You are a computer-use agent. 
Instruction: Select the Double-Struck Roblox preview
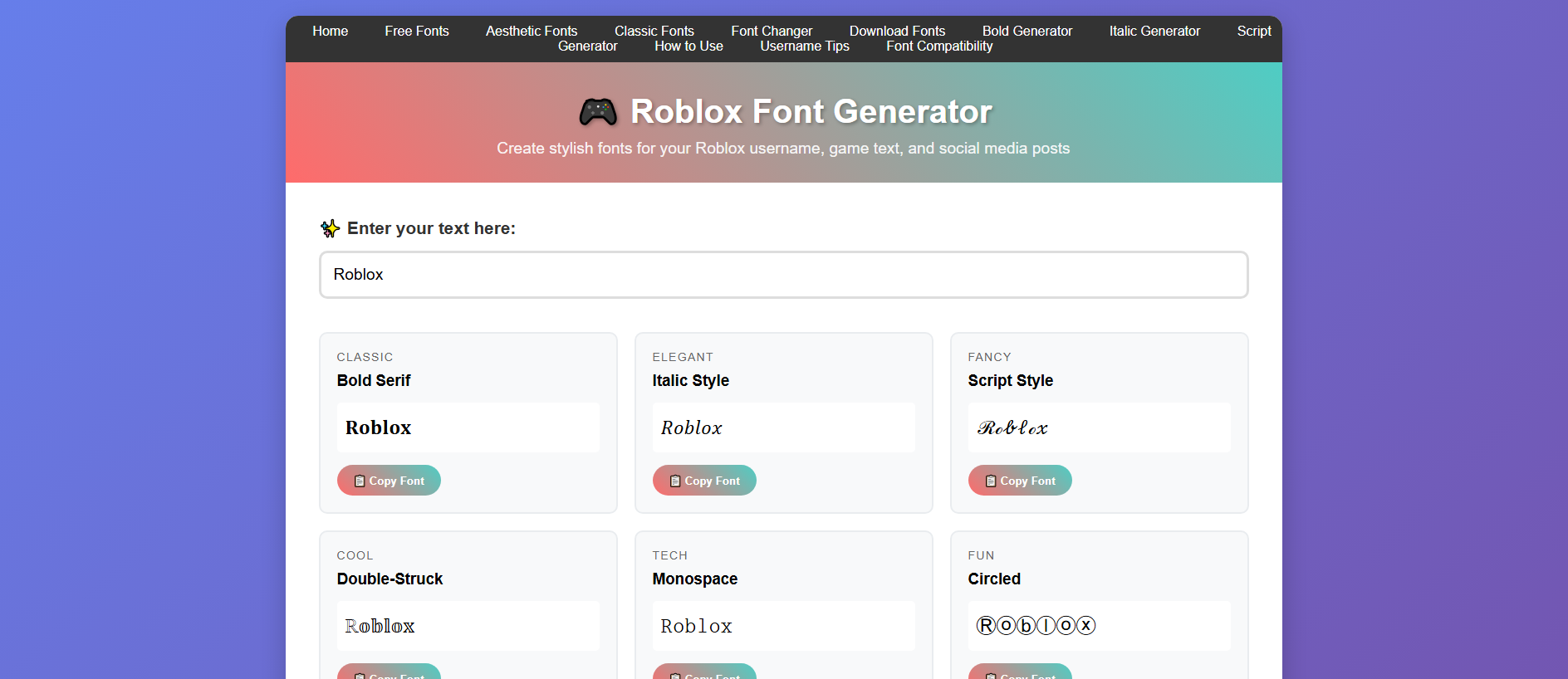(x=468, y=626)
